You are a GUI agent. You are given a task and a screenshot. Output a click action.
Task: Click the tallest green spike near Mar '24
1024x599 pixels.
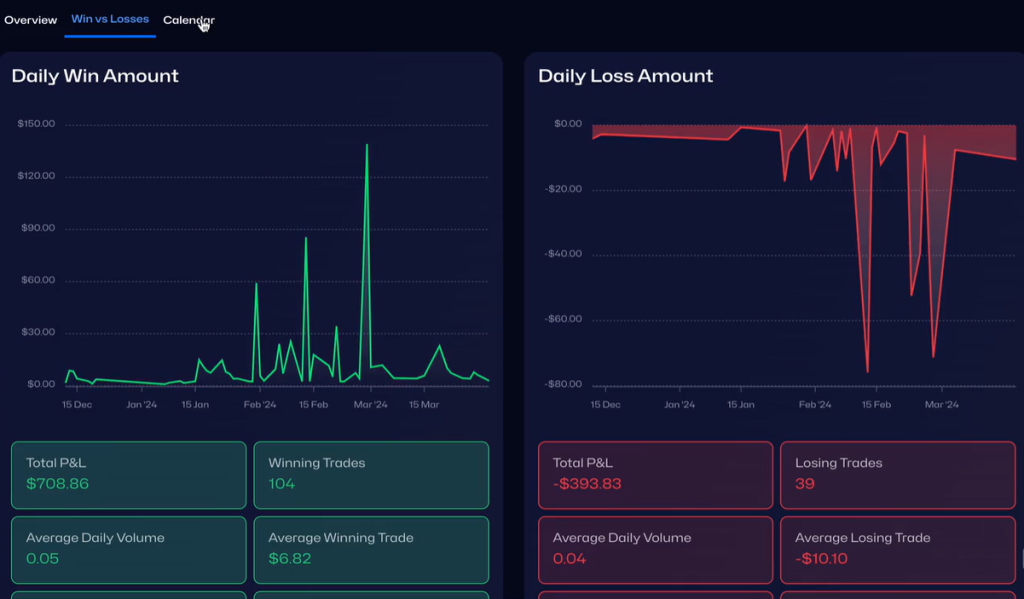tap(367, 146)
